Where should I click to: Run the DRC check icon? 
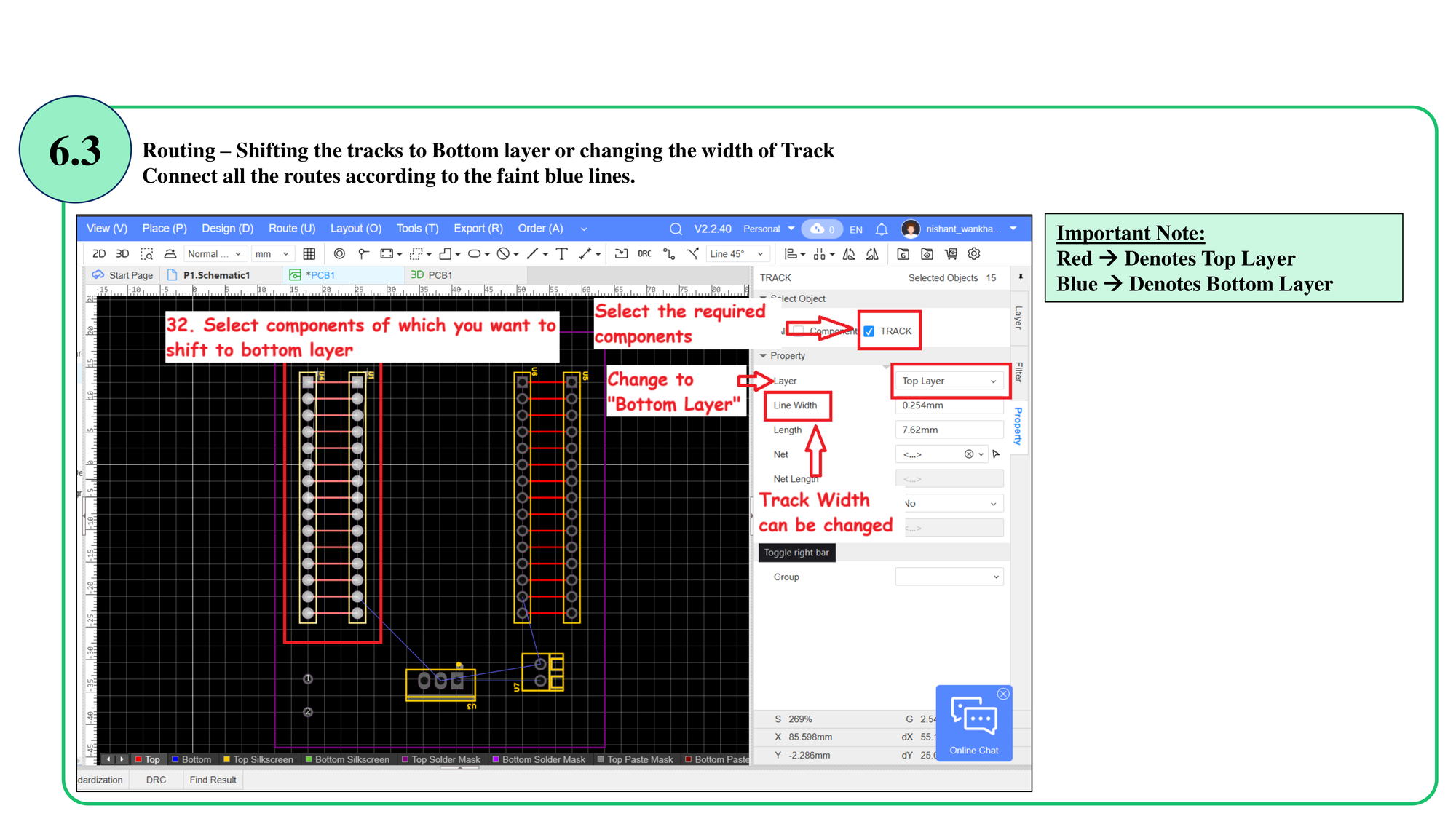tap(645, 254)
